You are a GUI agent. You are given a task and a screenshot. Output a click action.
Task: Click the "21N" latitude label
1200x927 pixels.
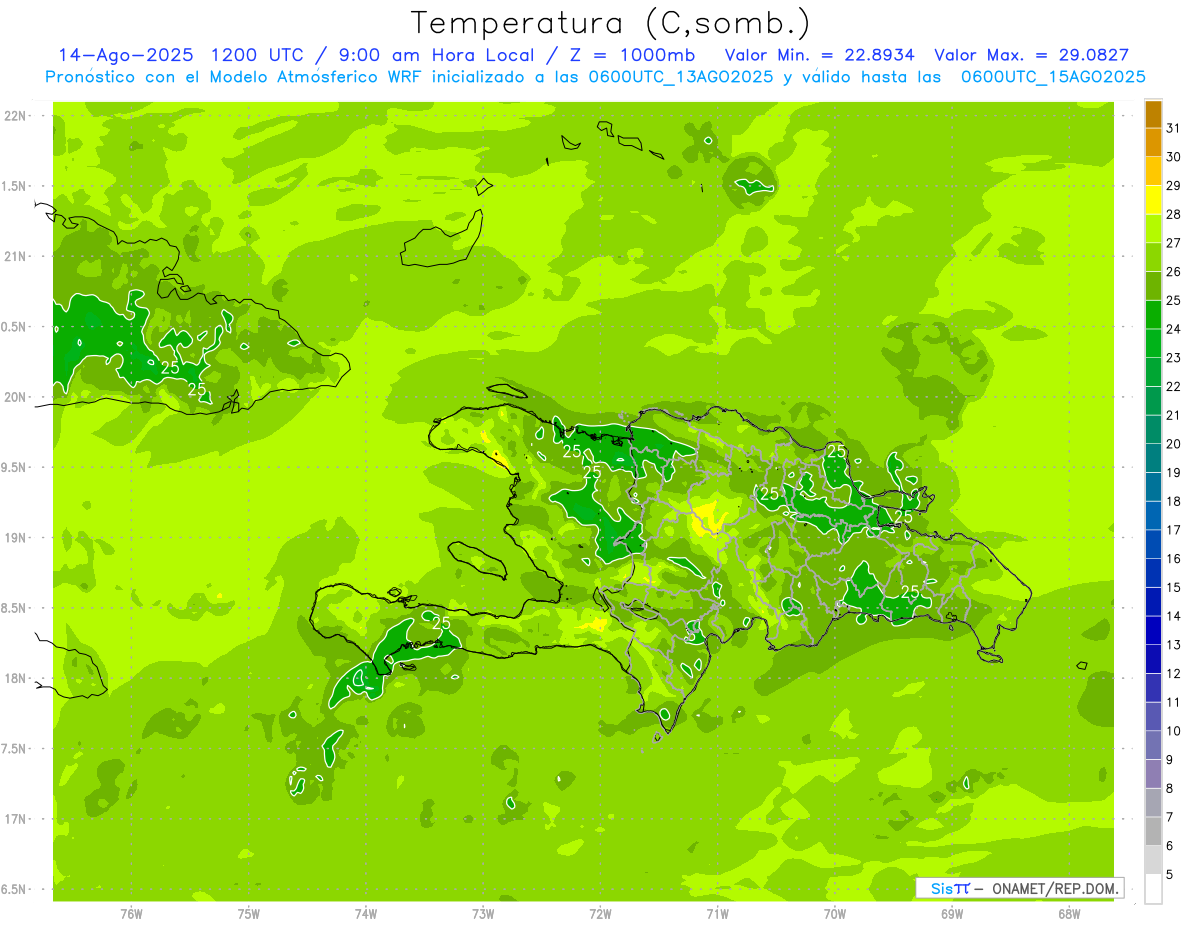[17, 256]
